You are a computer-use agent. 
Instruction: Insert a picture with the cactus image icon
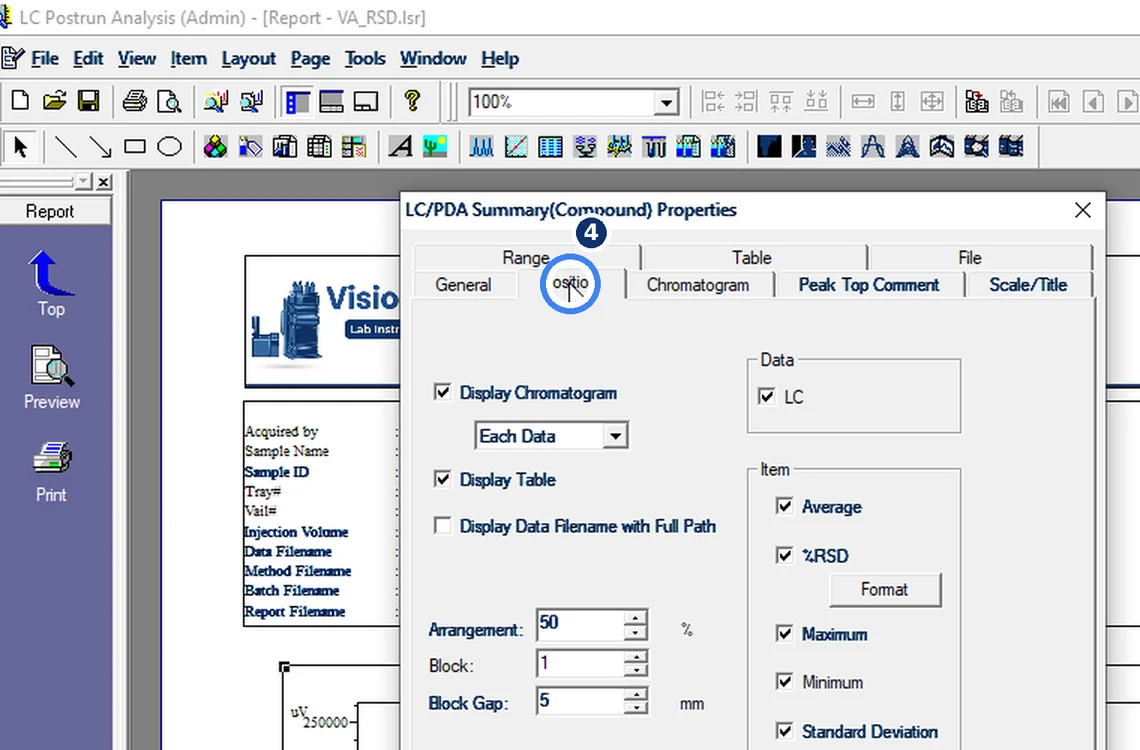point(435,146)
